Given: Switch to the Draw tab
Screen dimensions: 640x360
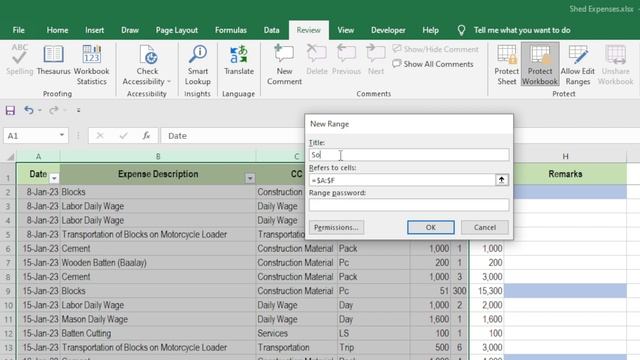Looking at the screenshot, I should (x=130, y=30).
